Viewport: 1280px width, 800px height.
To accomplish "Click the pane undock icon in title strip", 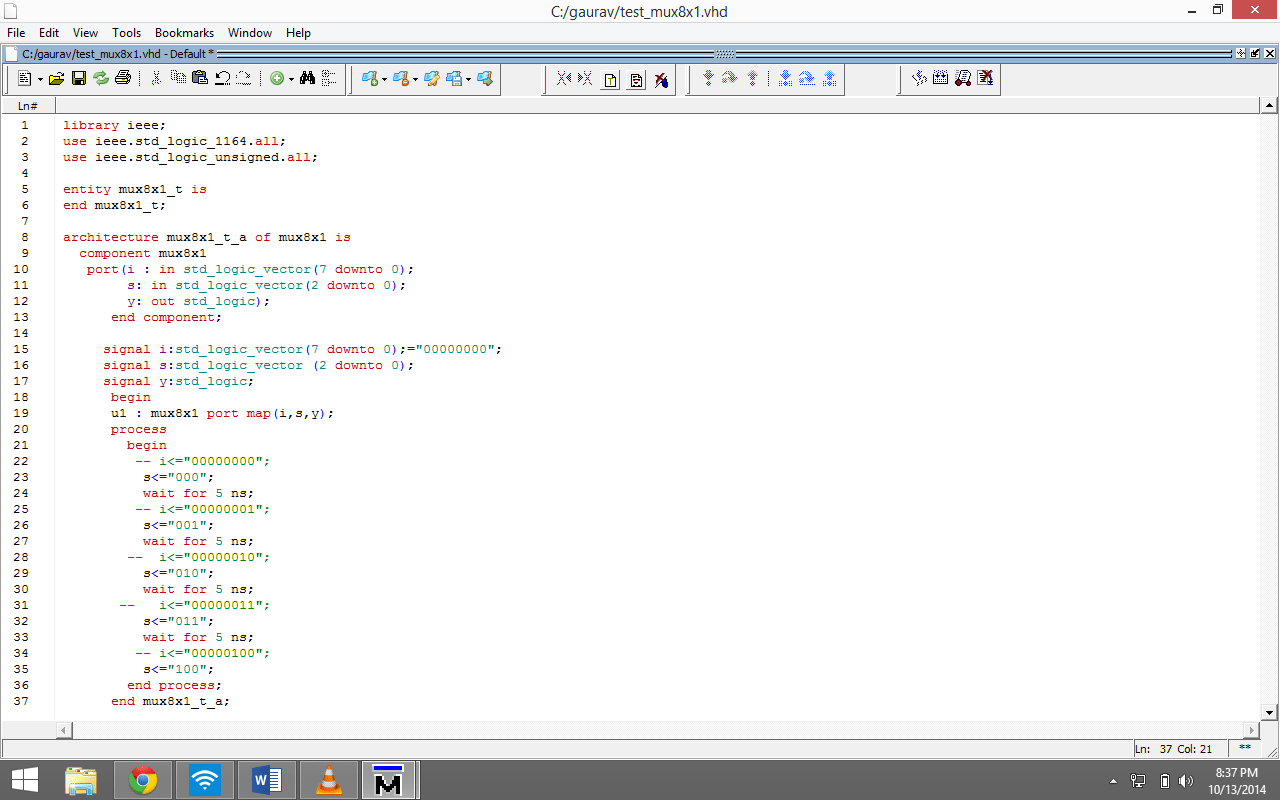I will [1254, 53].
